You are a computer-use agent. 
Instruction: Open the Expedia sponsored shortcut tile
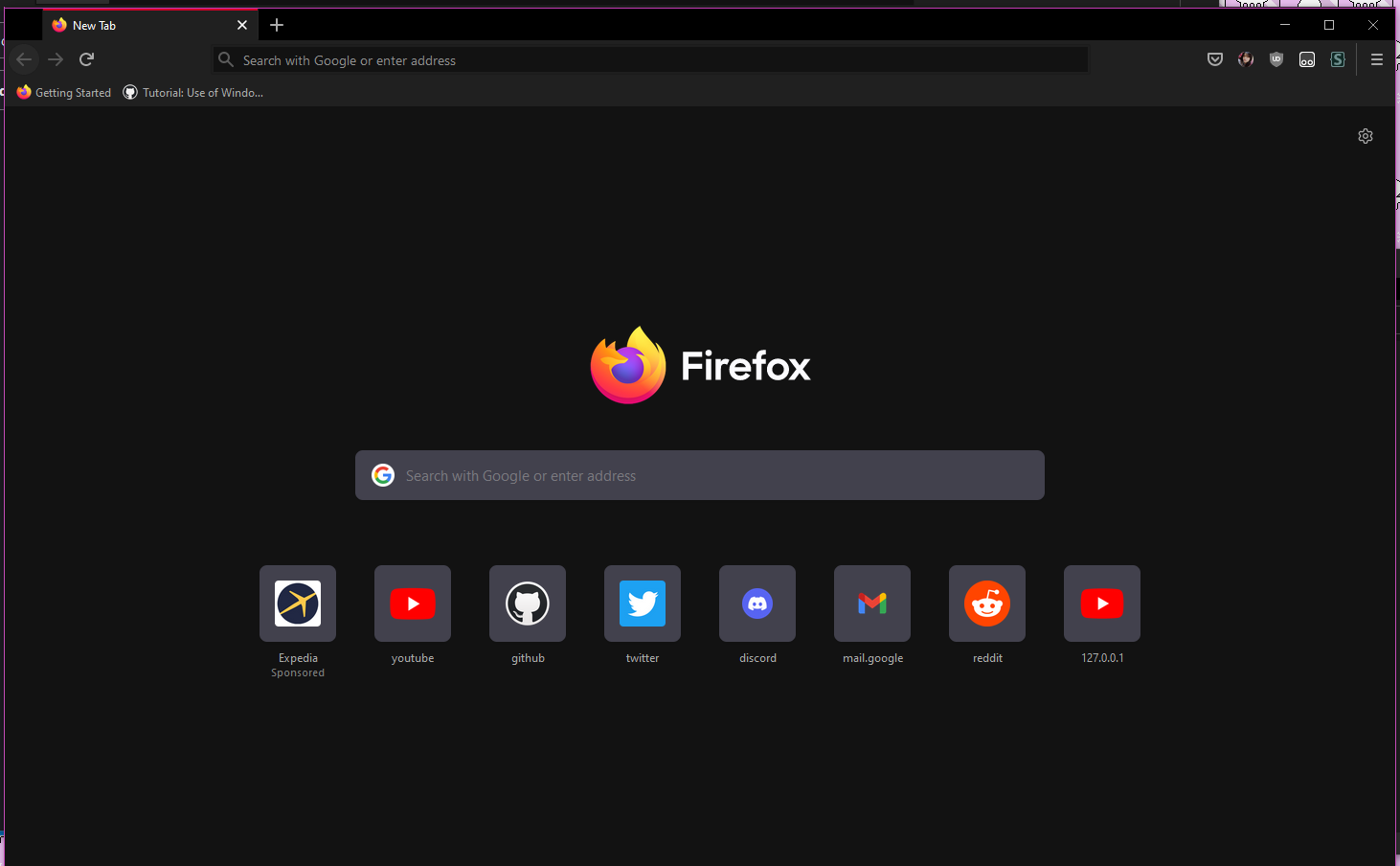pyautogui.click(x=298, y=604)
